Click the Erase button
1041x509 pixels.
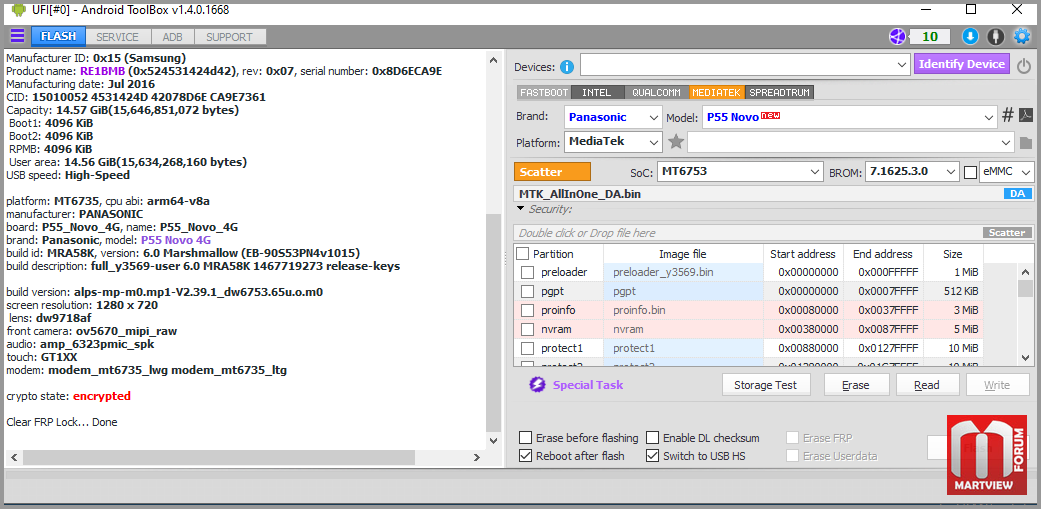856,385
